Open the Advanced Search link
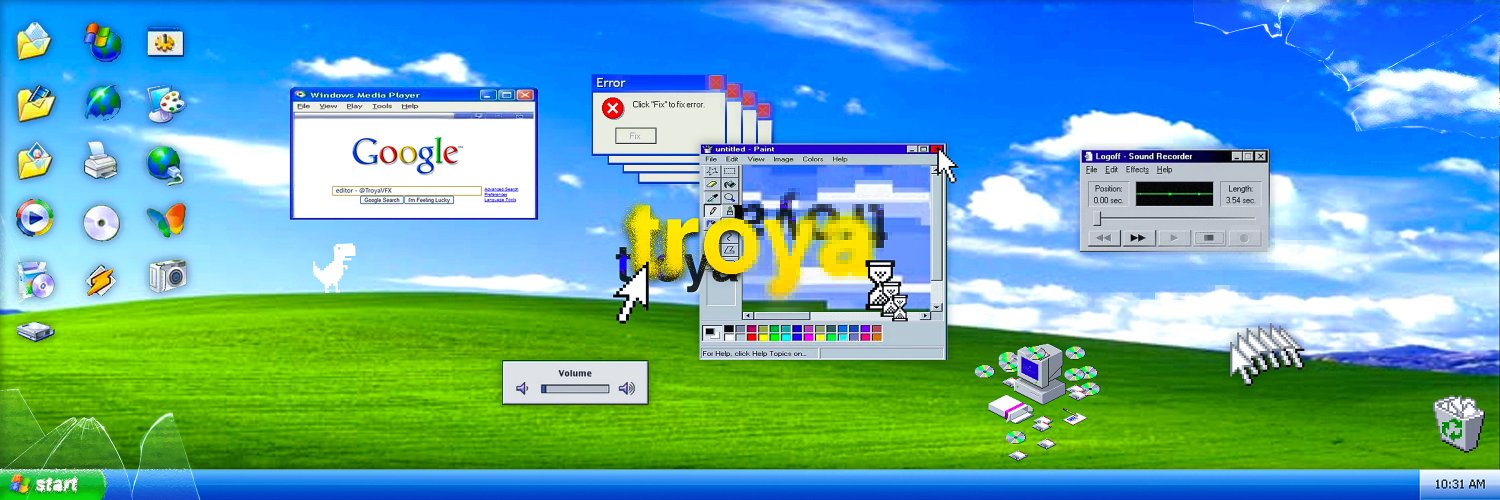This screenshot has height=500, width=1500. click(x=501, y=189)
